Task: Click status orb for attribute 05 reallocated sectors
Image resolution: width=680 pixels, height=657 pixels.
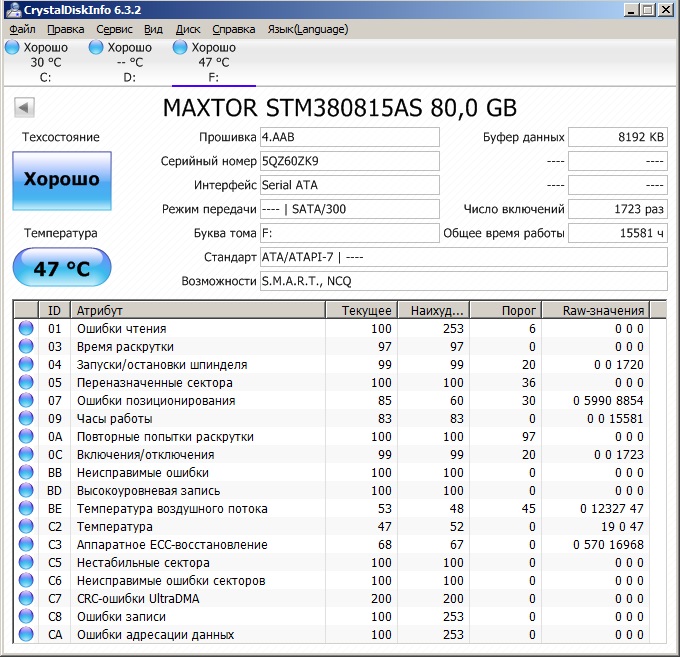Action: click(26, 383)
